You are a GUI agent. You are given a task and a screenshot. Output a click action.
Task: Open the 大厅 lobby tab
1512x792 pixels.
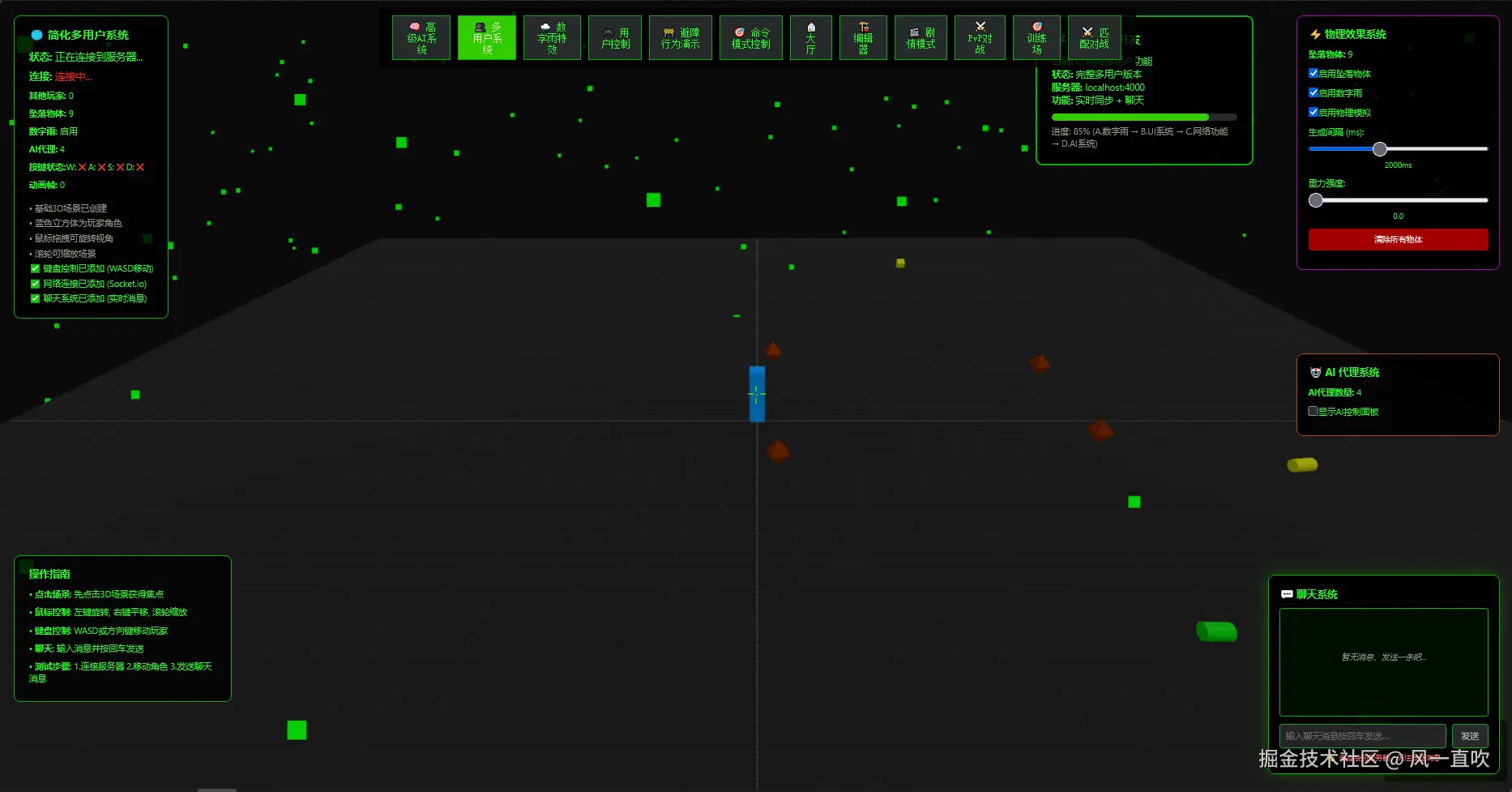(811, 38)
